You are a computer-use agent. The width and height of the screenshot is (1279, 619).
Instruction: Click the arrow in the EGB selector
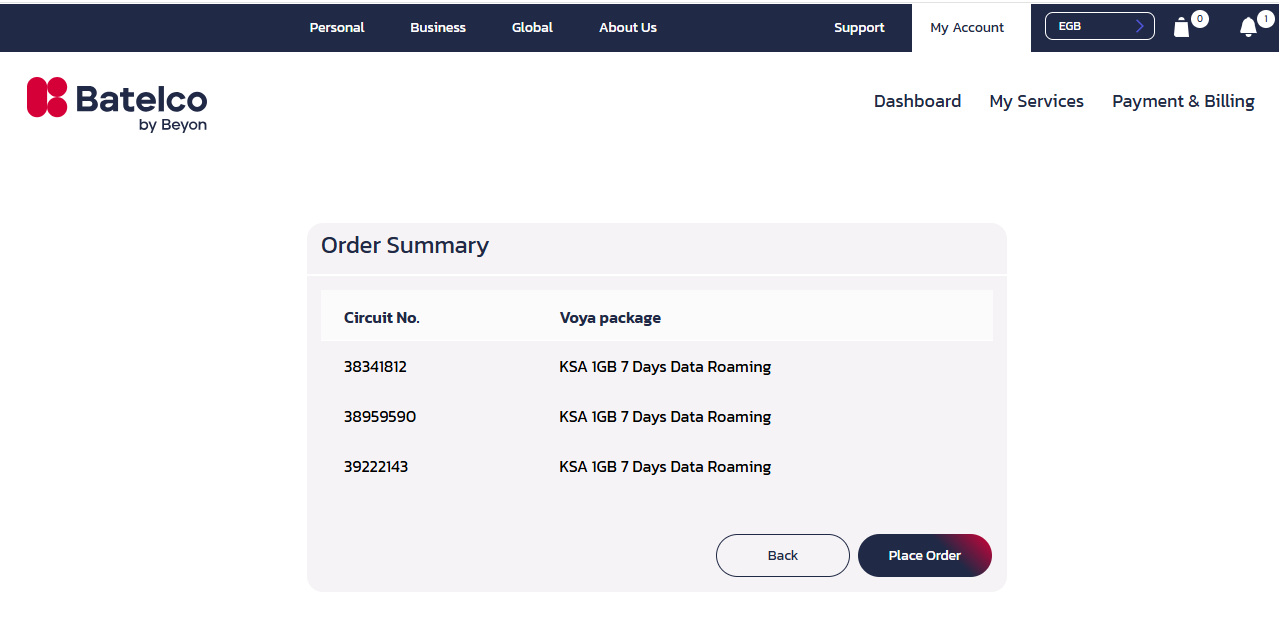click(1139, 26)
